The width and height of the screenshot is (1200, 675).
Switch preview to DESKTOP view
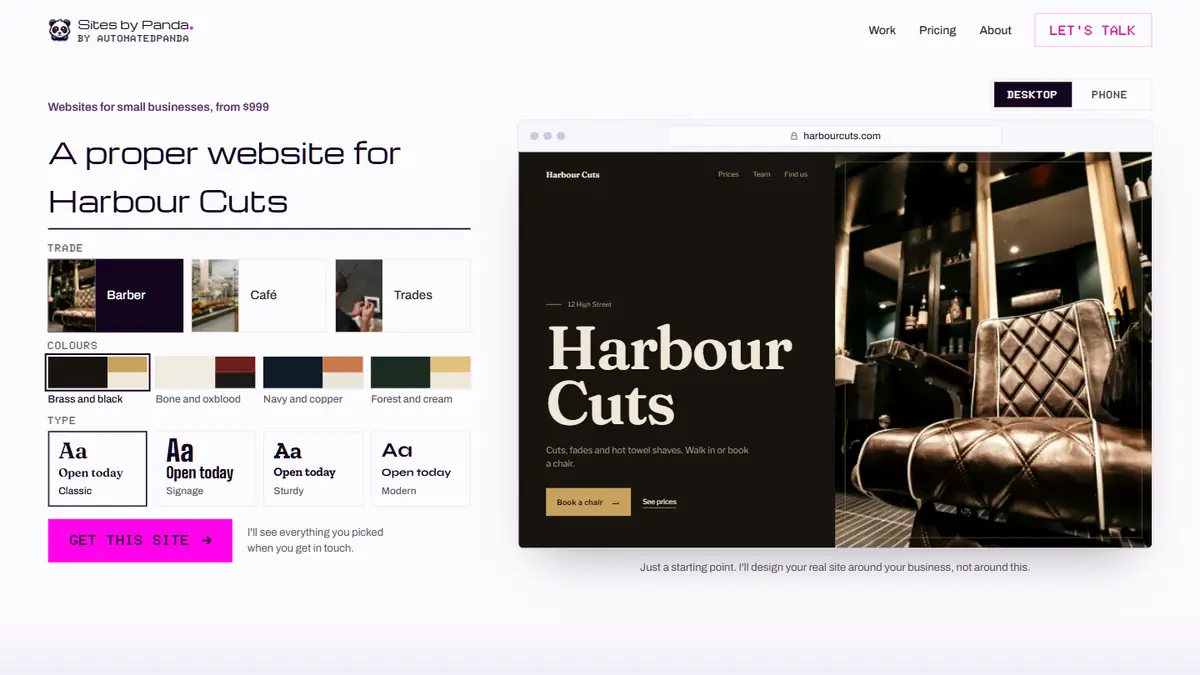click(x=1032, y=95)
